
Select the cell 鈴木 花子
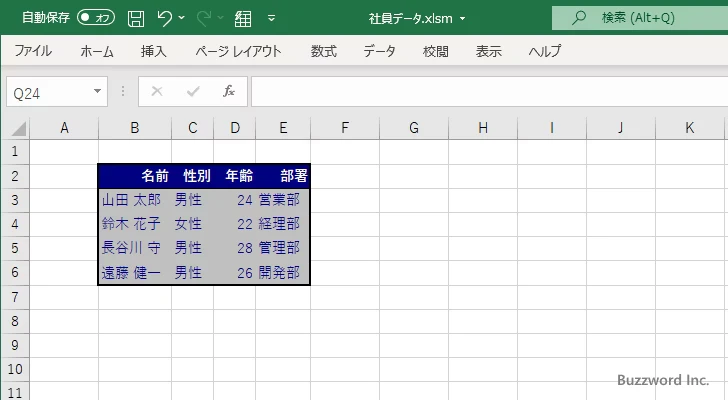click(x=135, y=224)
